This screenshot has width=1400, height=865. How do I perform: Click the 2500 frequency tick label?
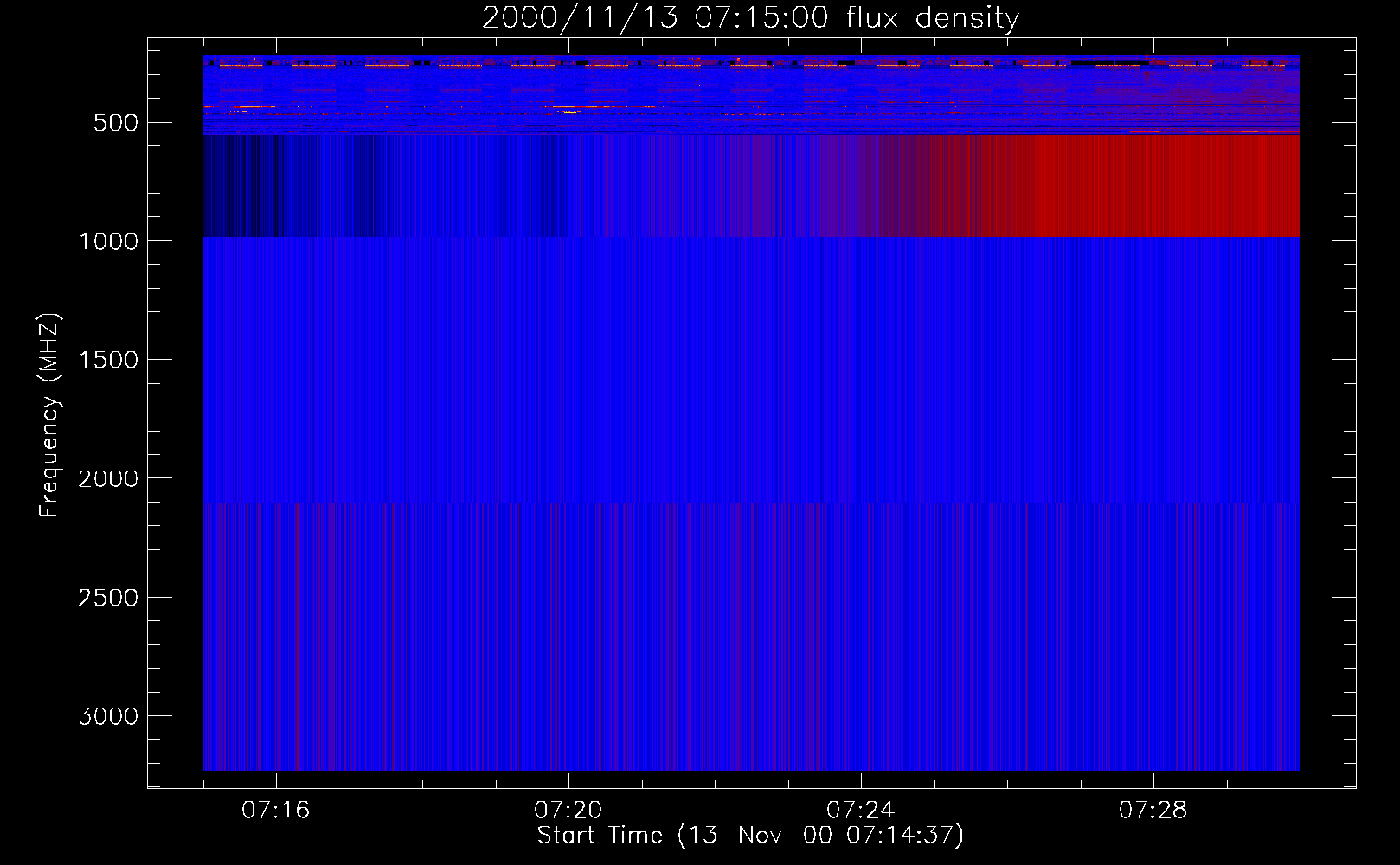point(108,598)
